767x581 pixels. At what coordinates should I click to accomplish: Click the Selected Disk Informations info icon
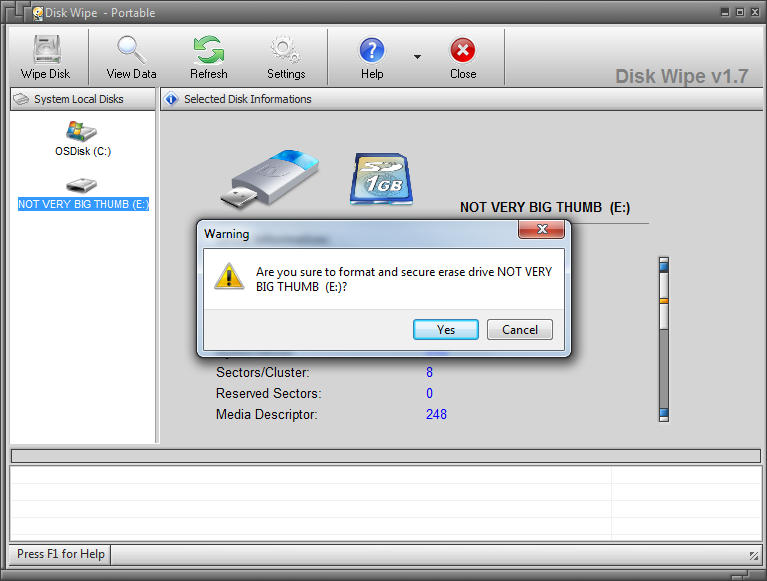pyautogui.click(x=171, y=99)
